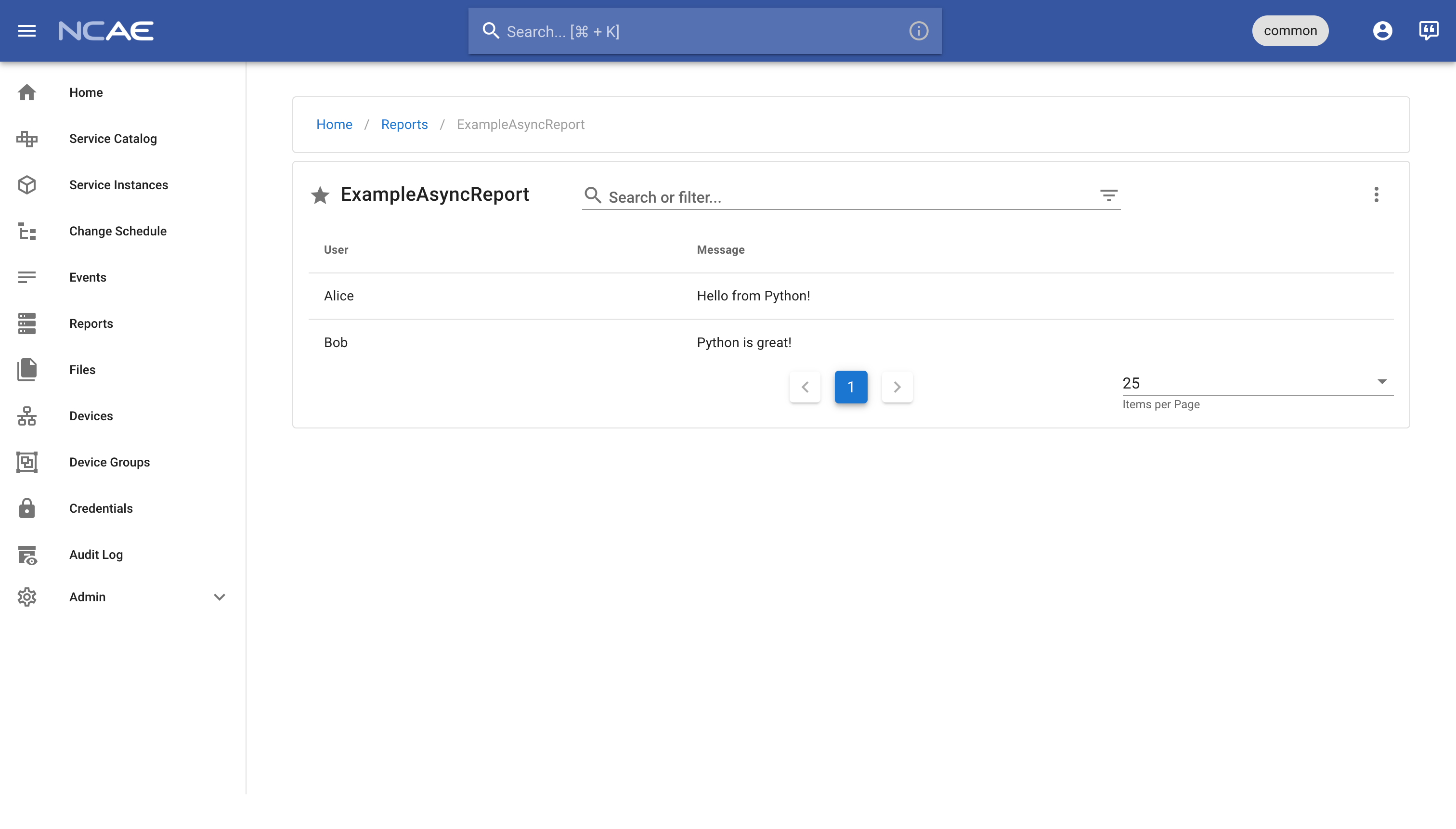Go to previous page of results

point(805,387)
